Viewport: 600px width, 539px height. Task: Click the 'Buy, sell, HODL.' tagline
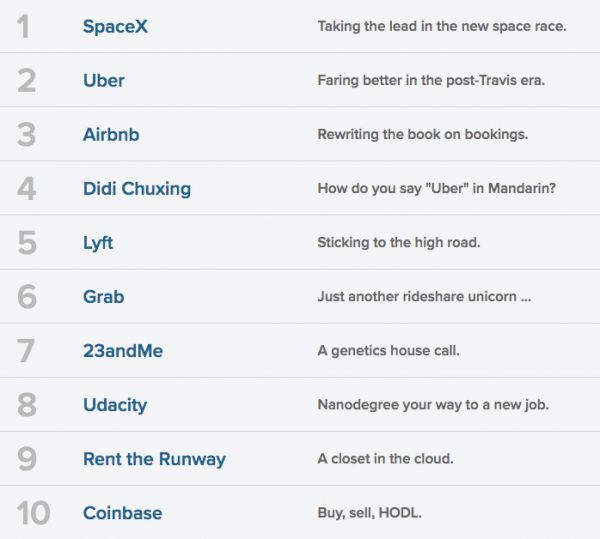[367, 513]
